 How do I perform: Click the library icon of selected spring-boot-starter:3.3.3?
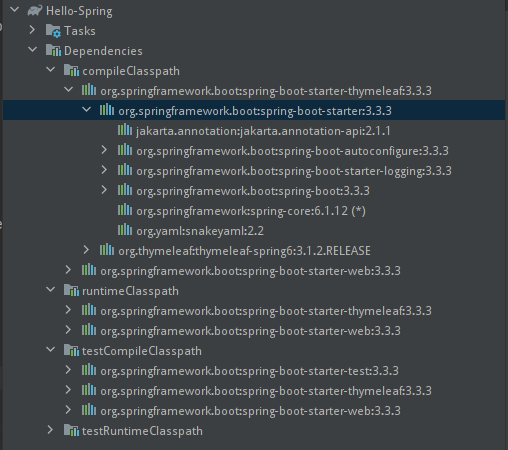click(x=107, y=110)
